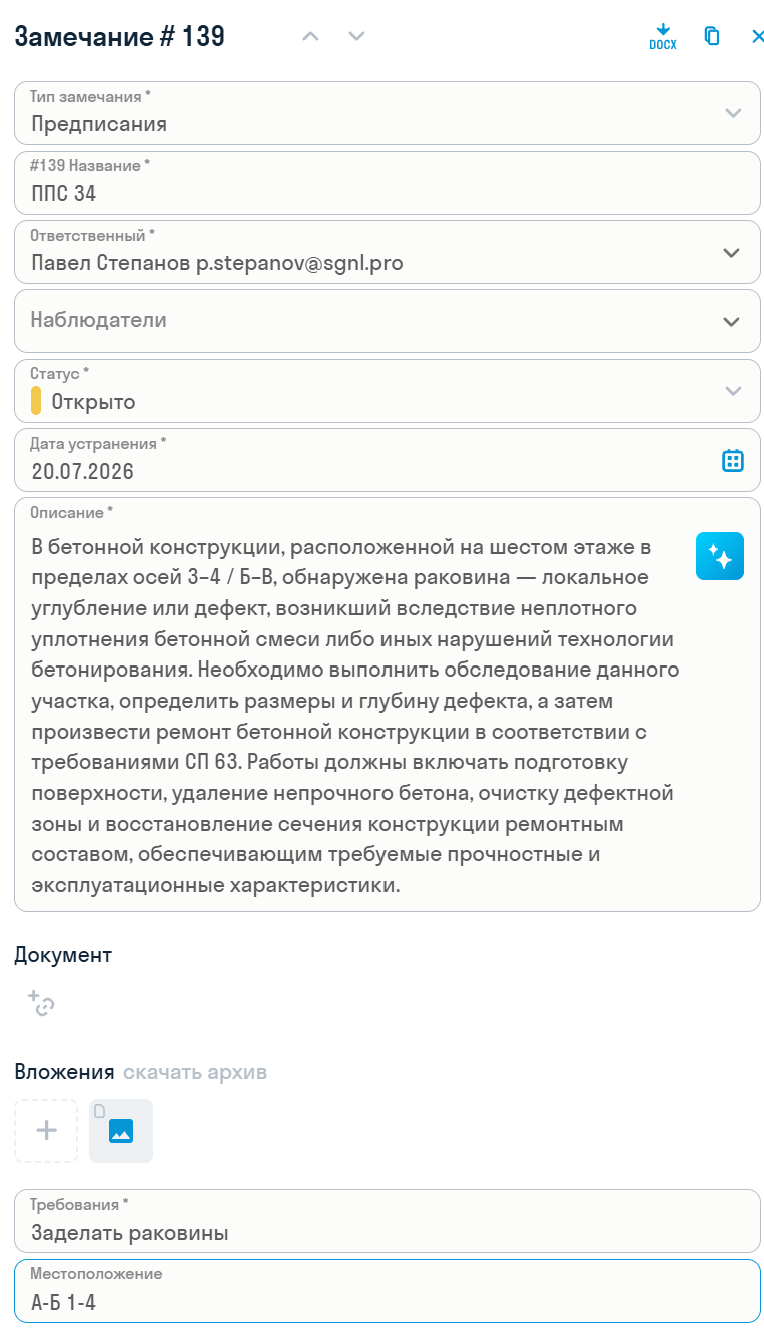Open the attached image thumbnail
Viewport: 764px width, 1328px height.
[x=121, y=1131]
